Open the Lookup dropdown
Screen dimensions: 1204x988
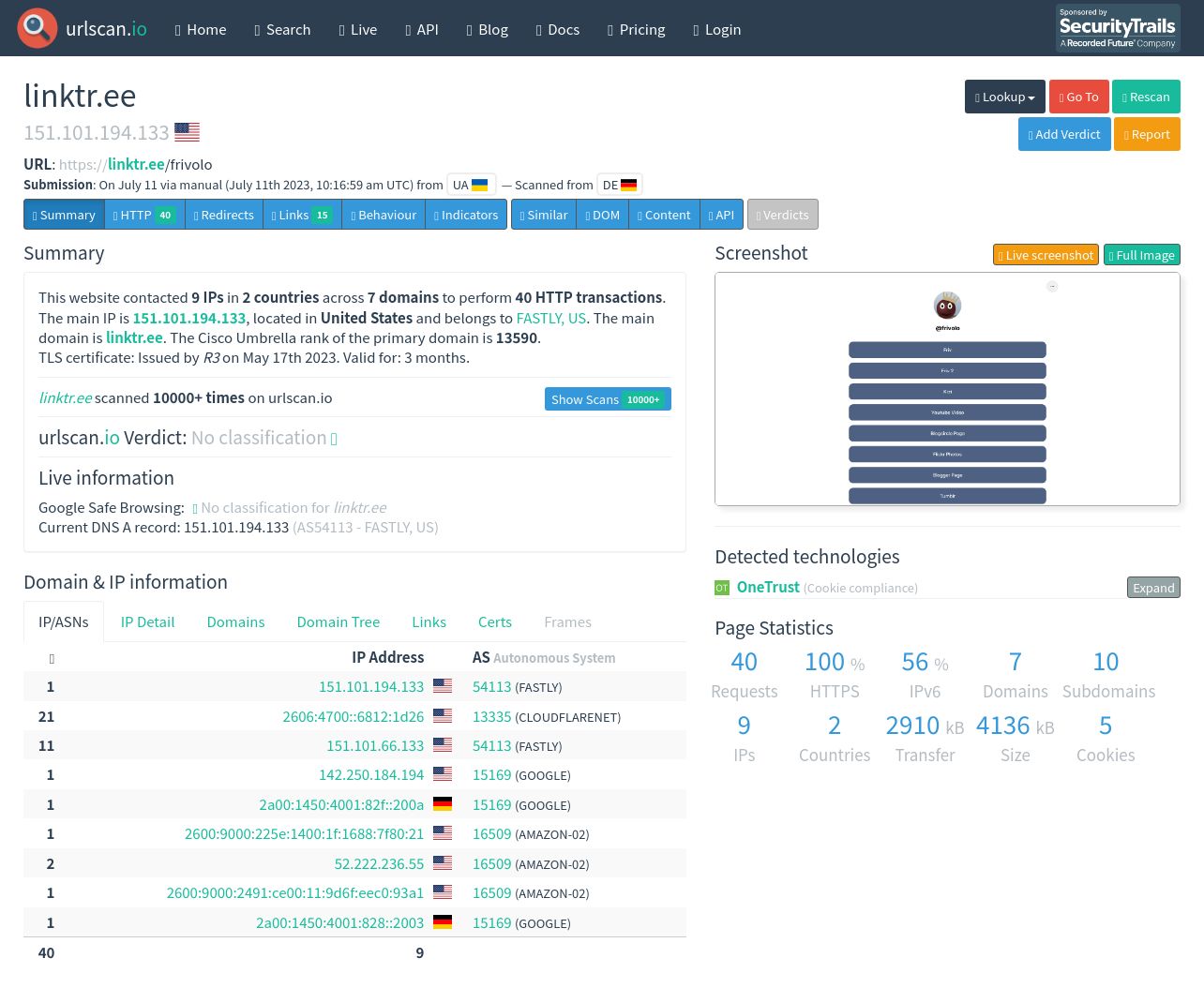click(x=1005, y=97)
